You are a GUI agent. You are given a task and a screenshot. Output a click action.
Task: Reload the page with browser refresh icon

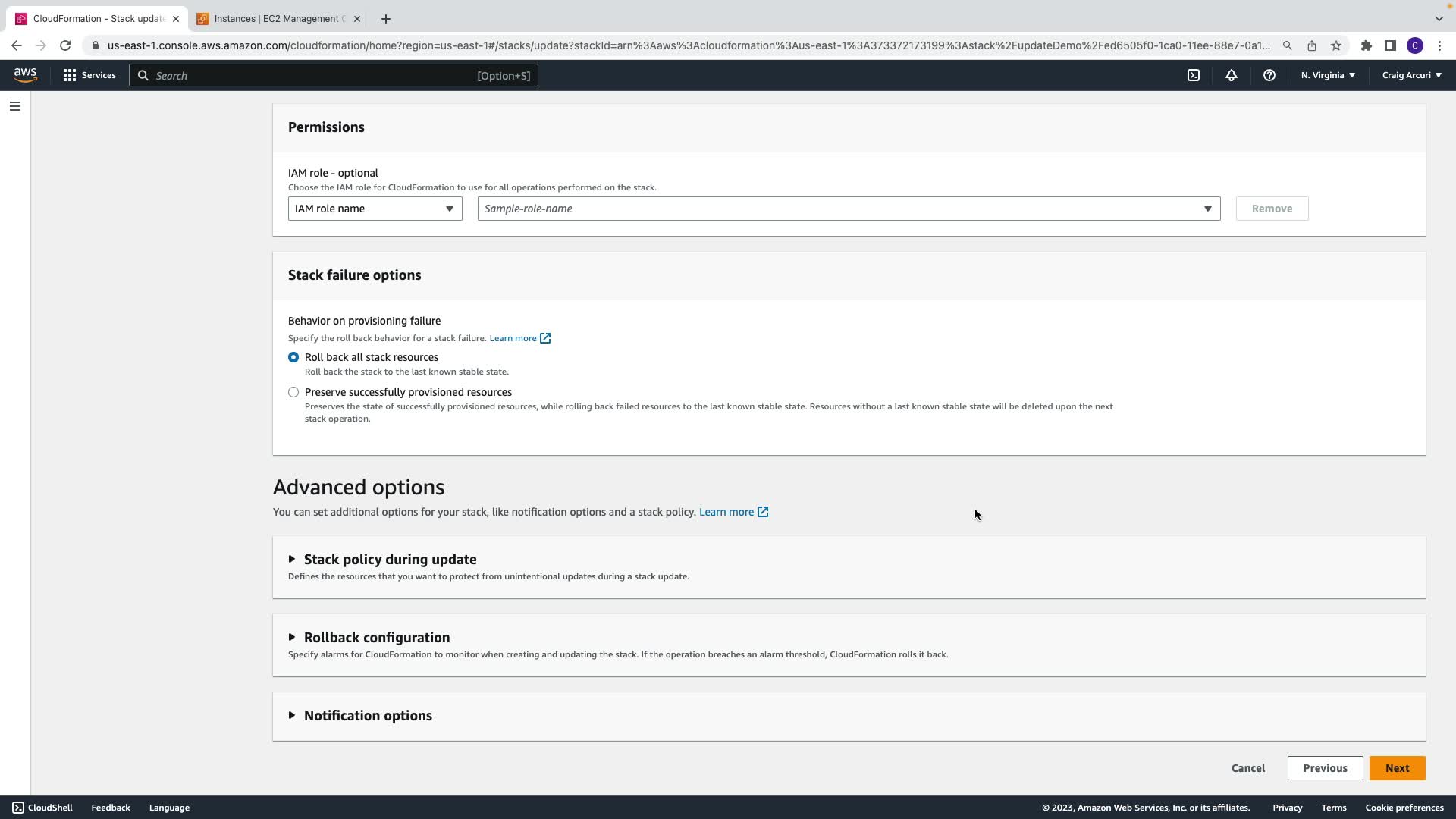65,45
